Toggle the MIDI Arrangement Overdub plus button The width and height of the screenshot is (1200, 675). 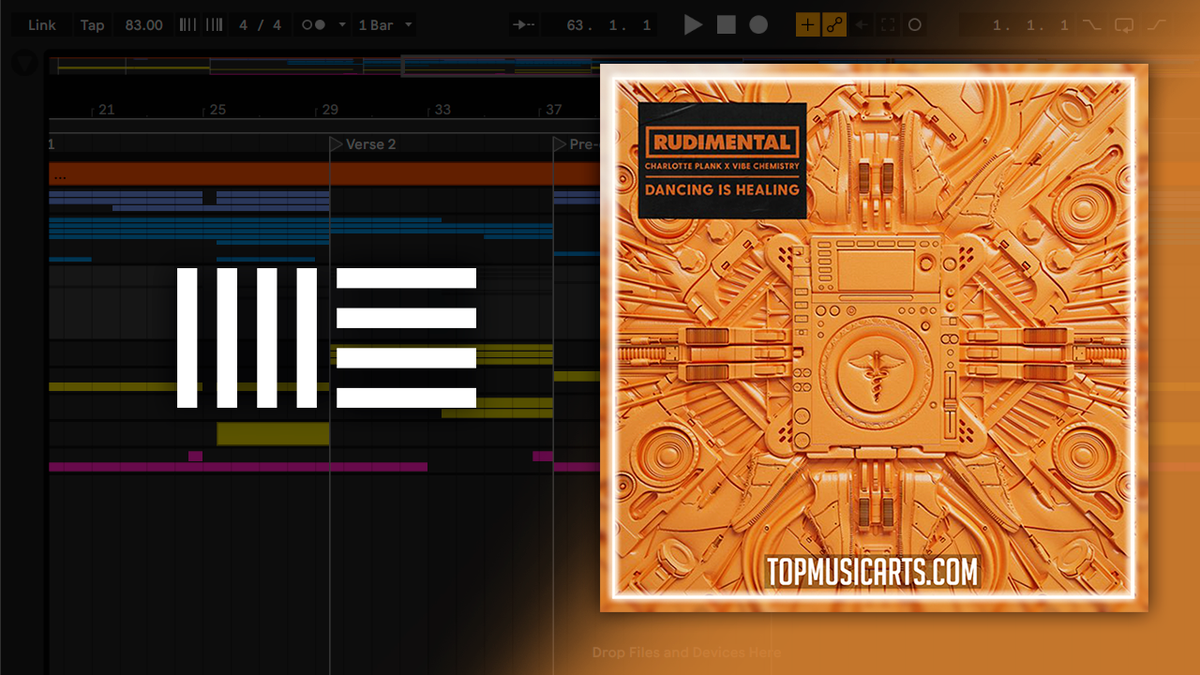(808, 25)
